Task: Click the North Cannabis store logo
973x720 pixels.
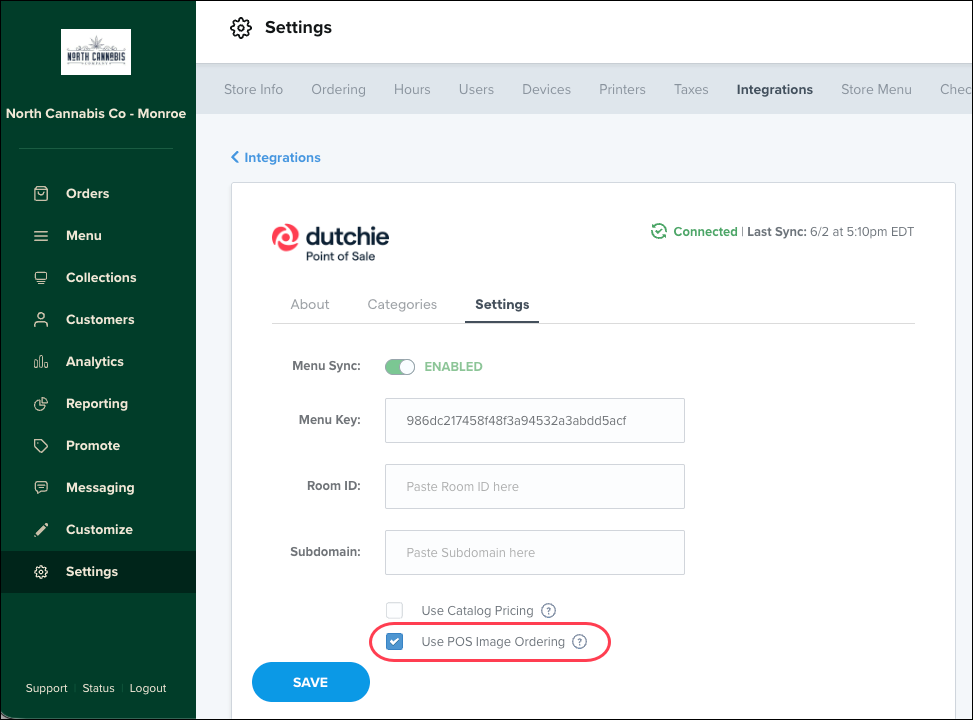Action: coord(96,52)
